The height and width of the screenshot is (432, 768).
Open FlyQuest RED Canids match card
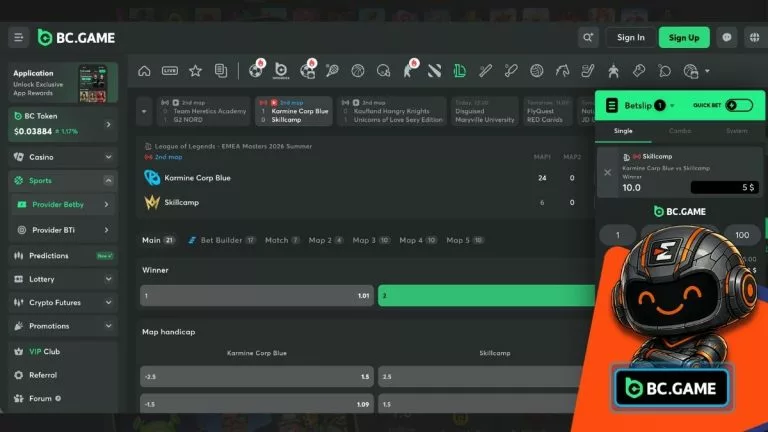click(x=548, y=111)
